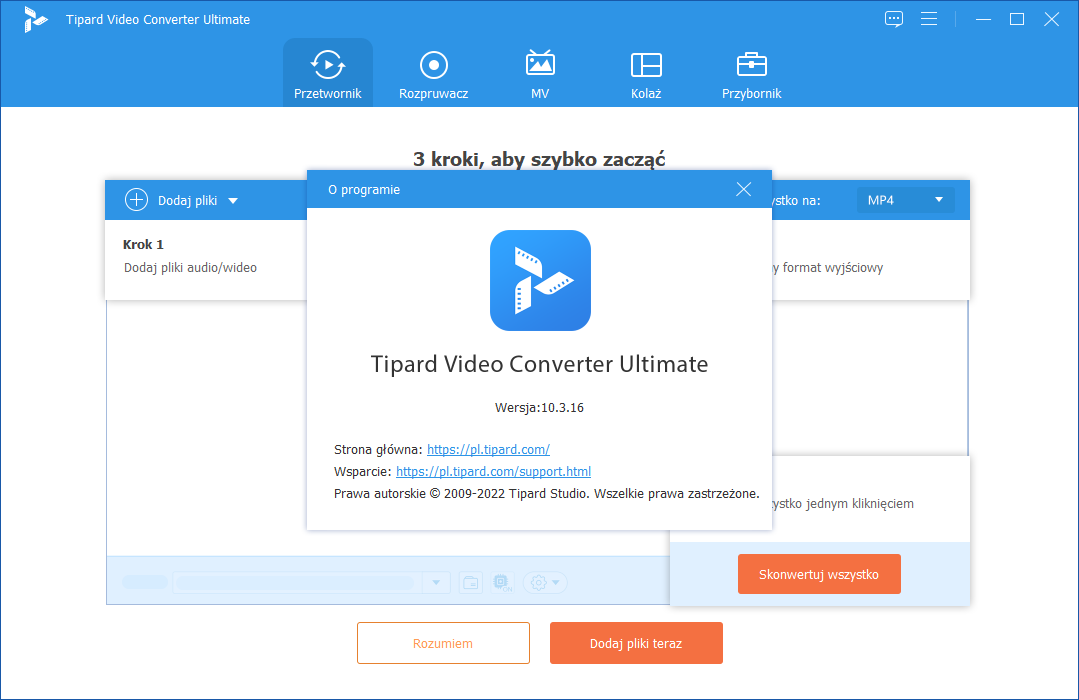Viewport: 1079px width, 700px height.
Task: Click the O programie dialog title
Action: [364, 189]
